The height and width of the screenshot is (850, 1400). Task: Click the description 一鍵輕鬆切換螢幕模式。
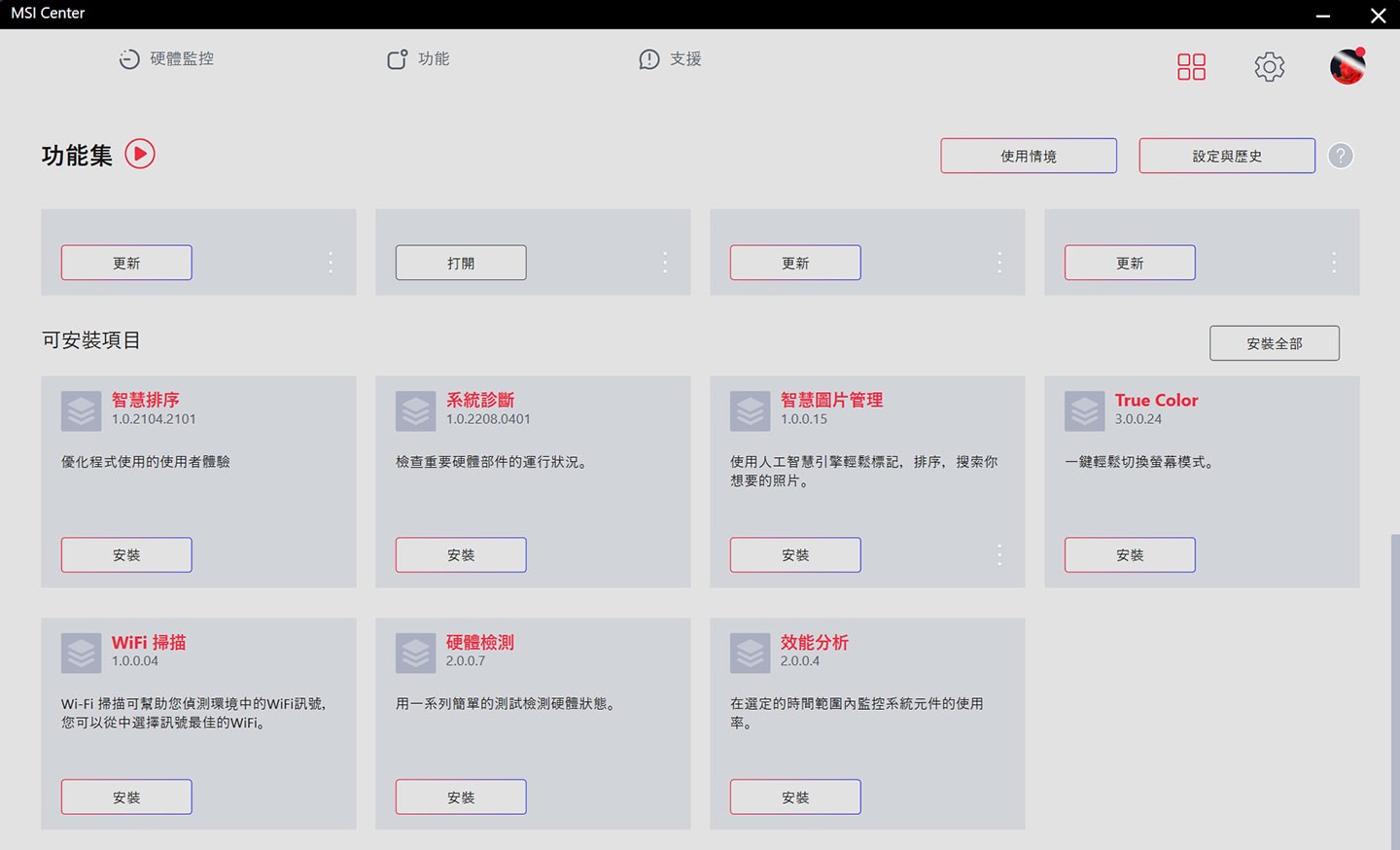pyautogui.click(x=1138, y=462)
